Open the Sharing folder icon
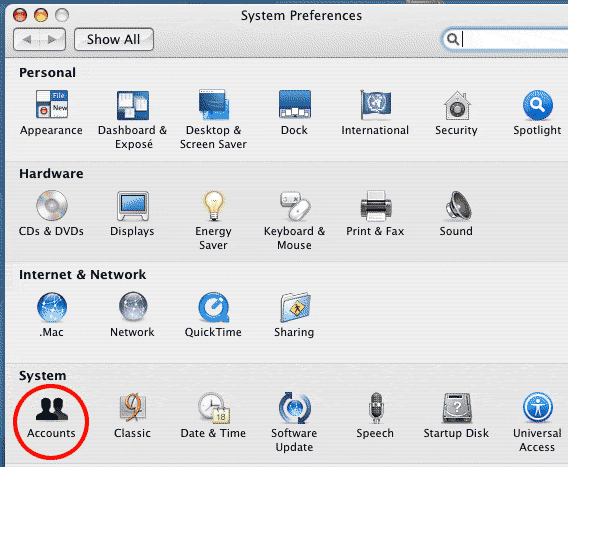Screen dimensions: 600x535 tap(294, 308)
